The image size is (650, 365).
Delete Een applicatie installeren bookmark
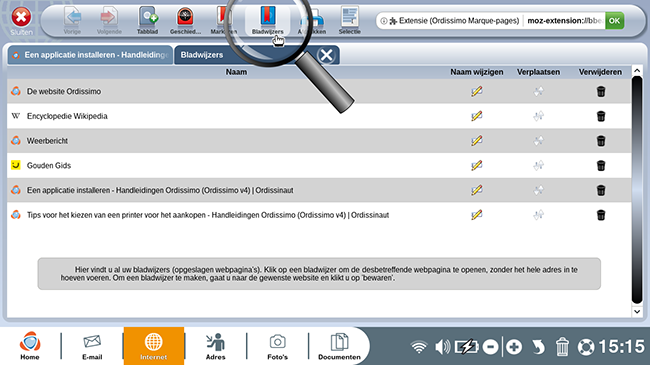[601, 190]
